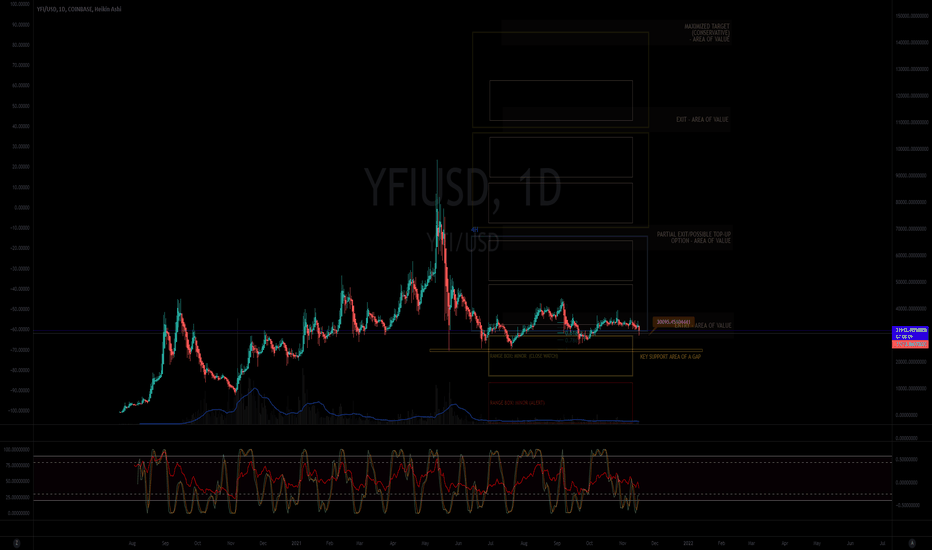Select the PARTIAL EXIT/POSSIBLE TOP-UP OPTION label
Screen dimensions: 932x550
pyautogui.click(x=694, y=237)
